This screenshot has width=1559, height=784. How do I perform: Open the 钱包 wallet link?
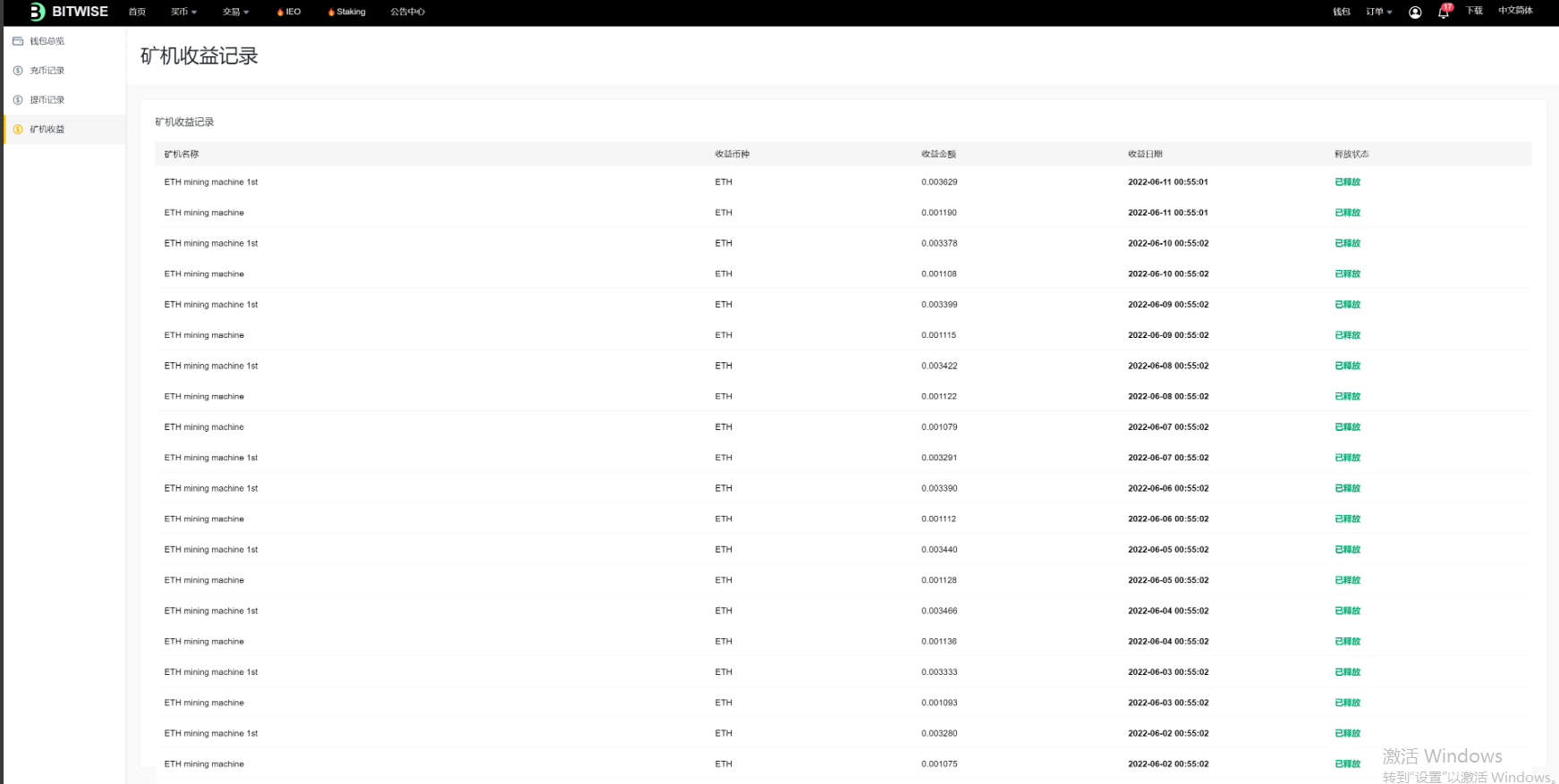pyautogui.click(x=1341, y=13)
